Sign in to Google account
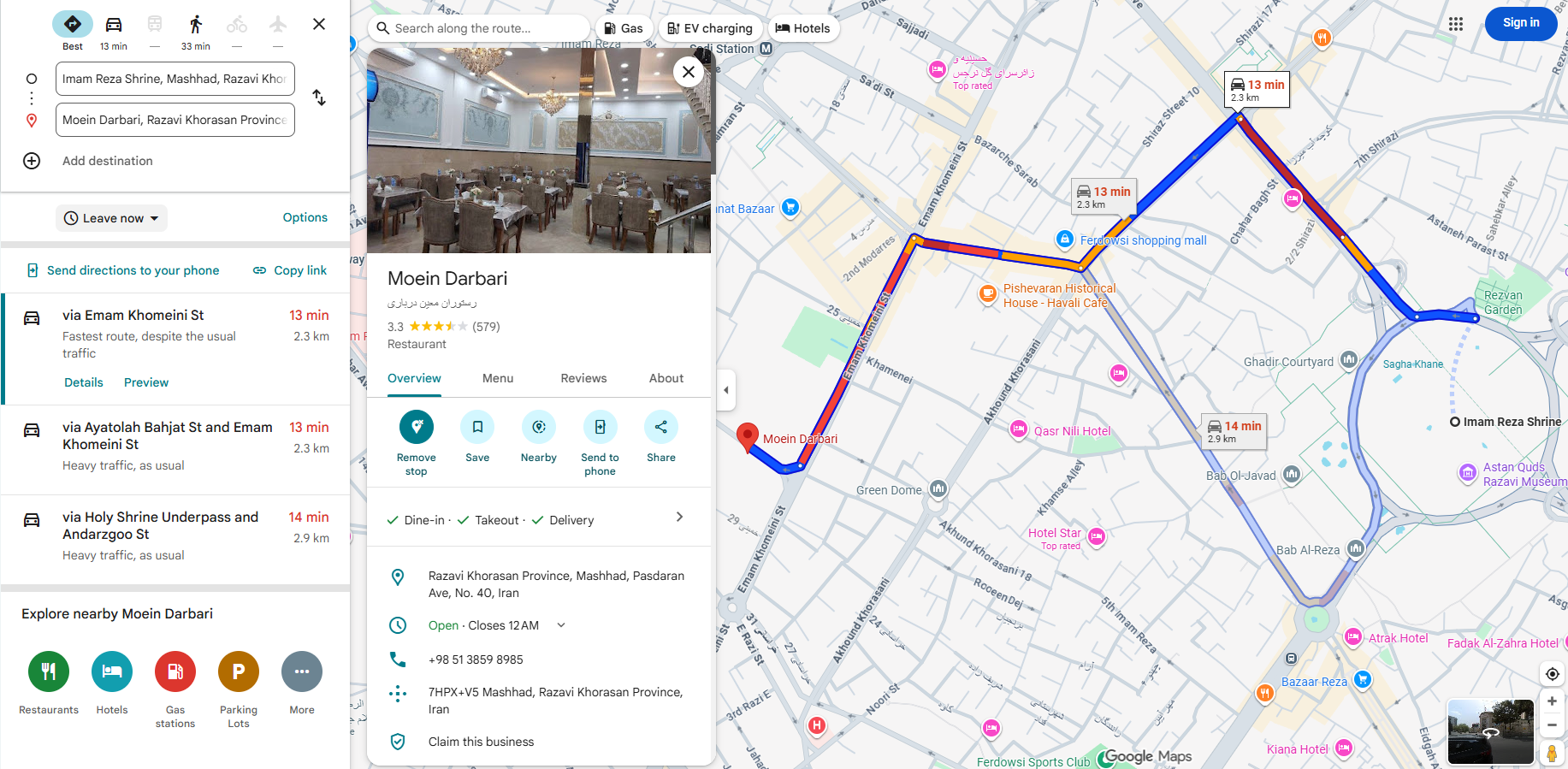 (x=1521, y=23)
